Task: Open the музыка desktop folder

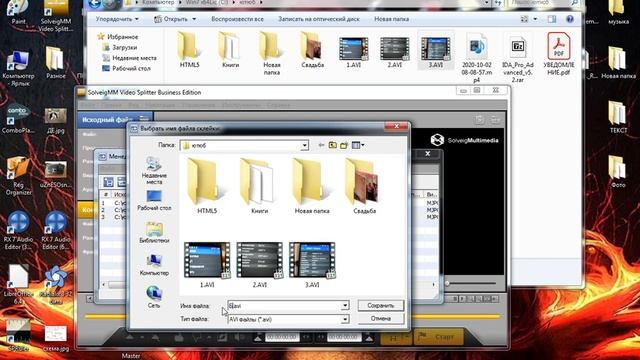Action: [618, 13]
